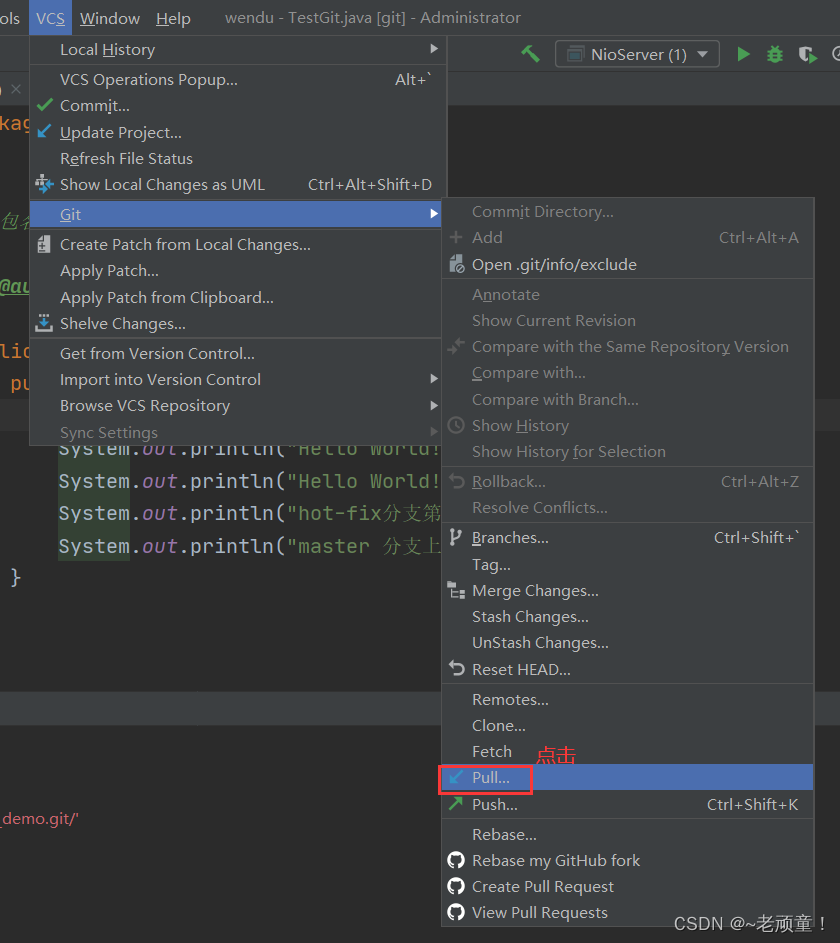Click the rollback icon beside Rollback
Image resolution: width=840 pixels, height=943 pixels.
[x=456, y=481]
